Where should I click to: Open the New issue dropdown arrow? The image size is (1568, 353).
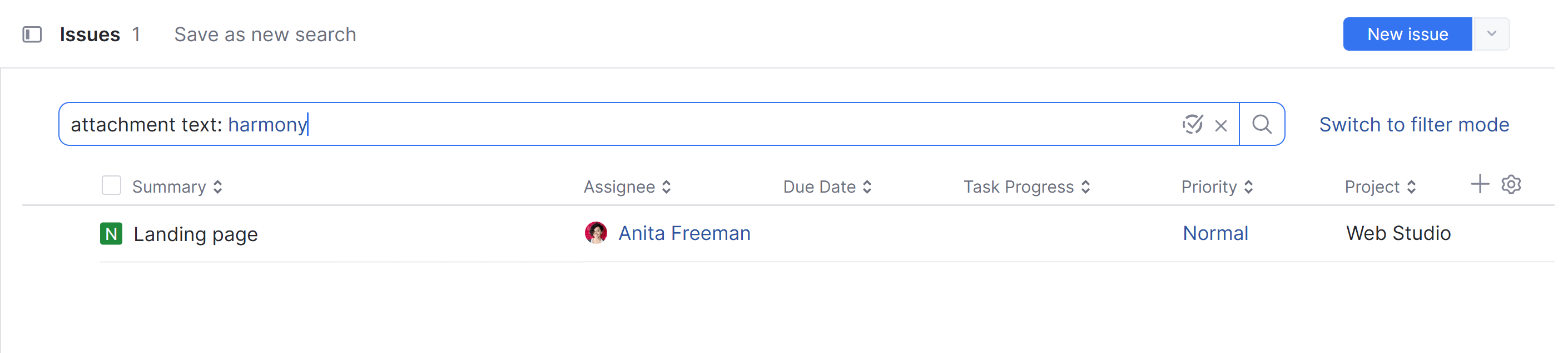click(1491, 34)
